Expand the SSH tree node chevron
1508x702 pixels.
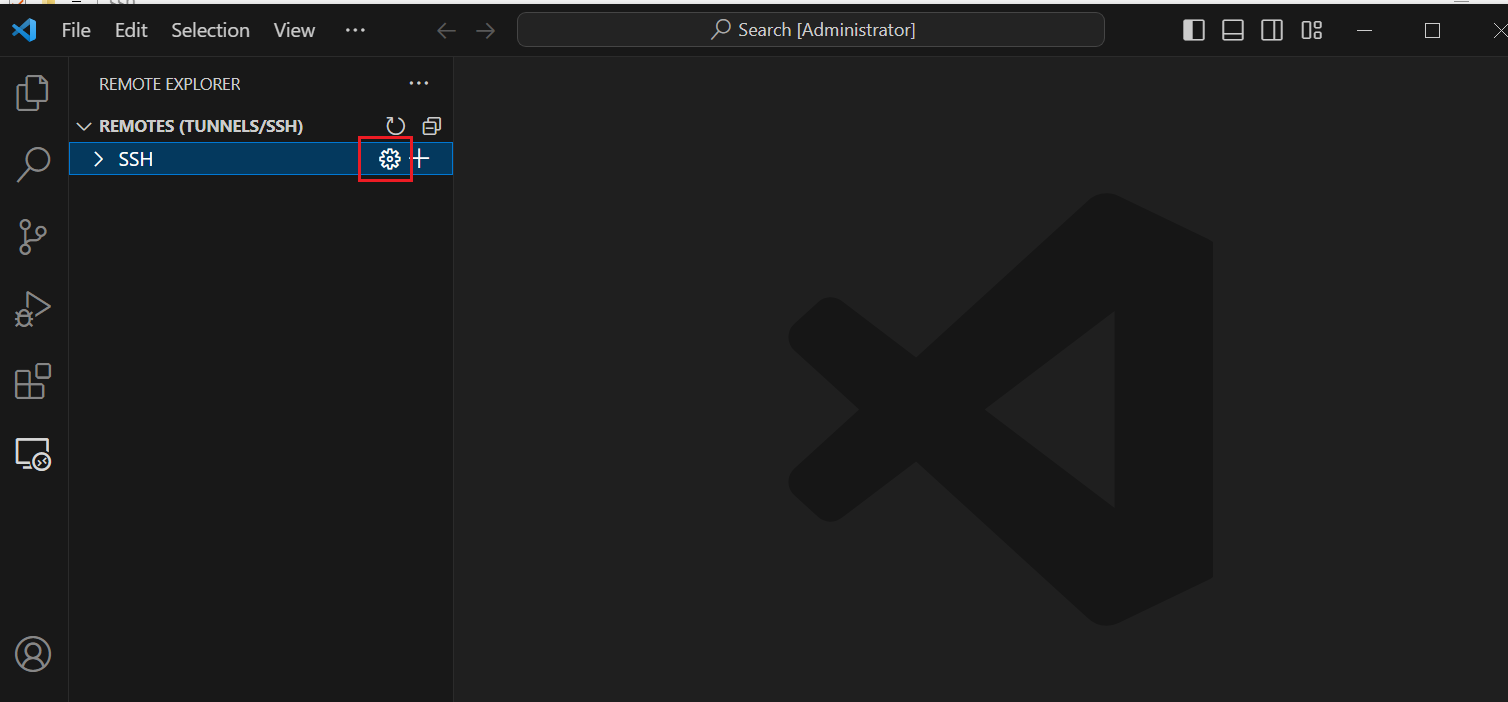tap(98, 159)
